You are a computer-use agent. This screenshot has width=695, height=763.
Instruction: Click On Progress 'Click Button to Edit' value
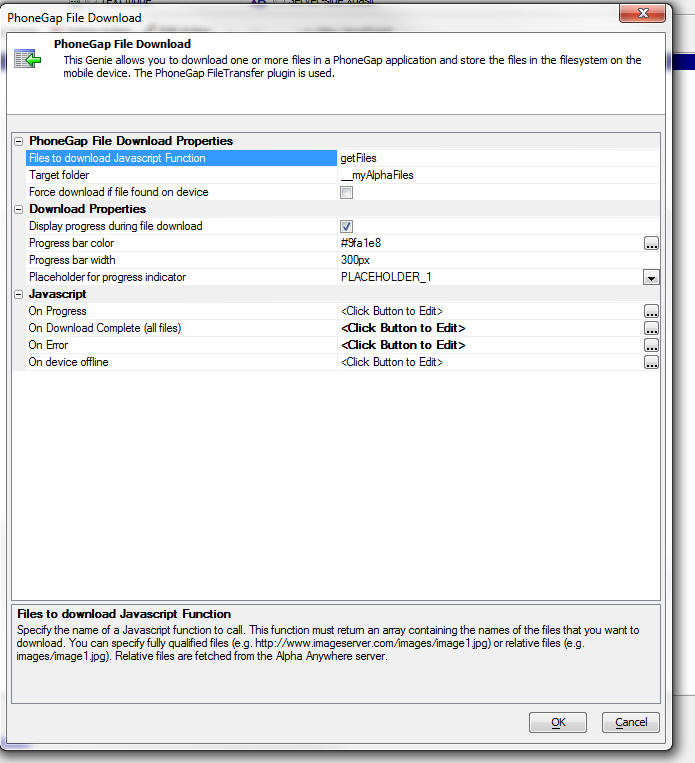click(x=392, y=311)
